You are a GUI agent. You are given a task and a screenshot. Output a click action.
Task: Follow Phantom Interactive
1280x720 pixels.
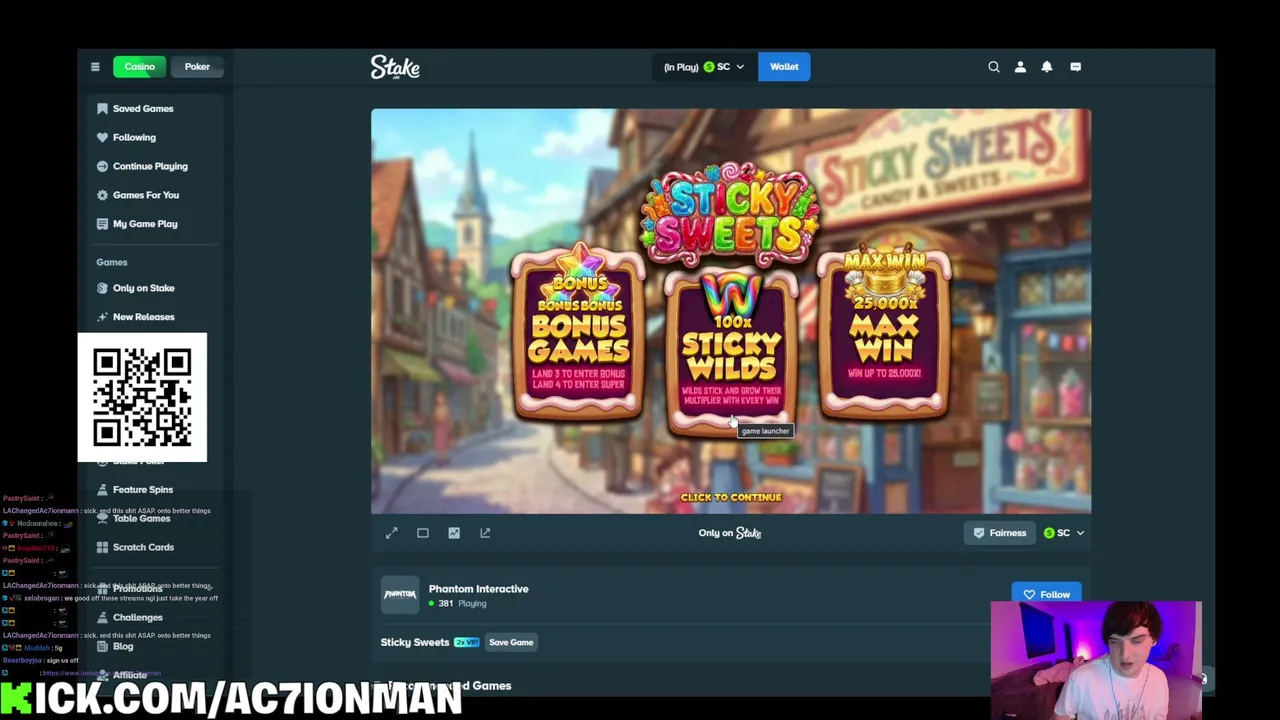1046,594
